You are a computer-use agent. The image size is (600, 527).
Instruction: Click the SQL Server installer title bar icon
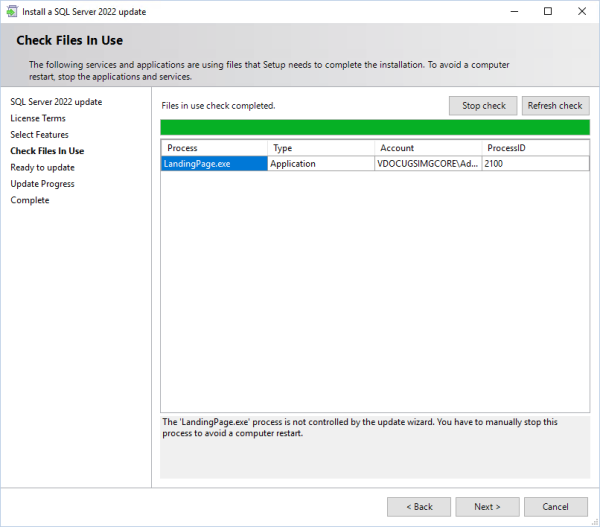pyautogui.click(x=12, y=11)
